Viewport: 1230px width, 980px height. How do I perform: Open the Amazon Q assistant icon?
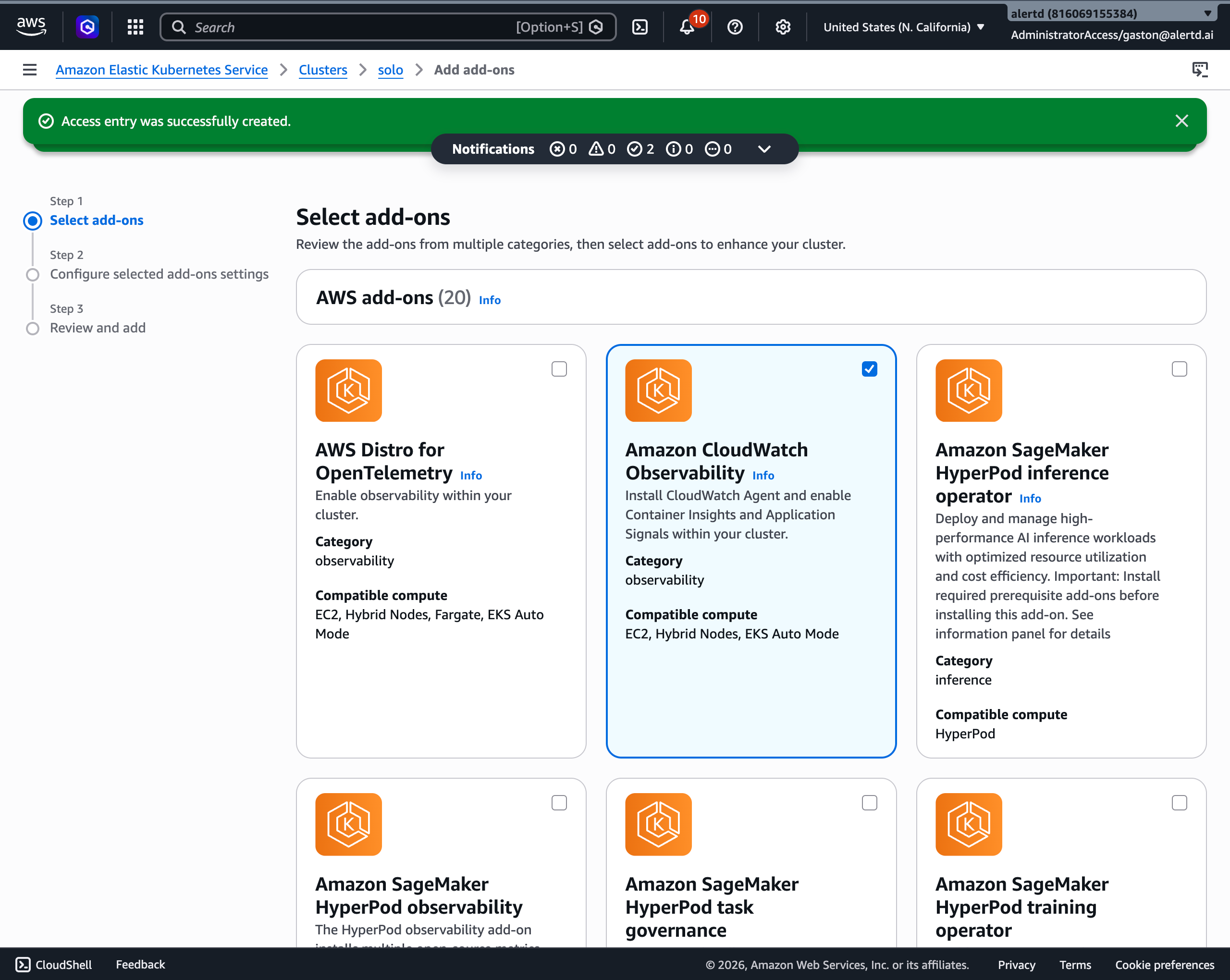coord(87,27)
